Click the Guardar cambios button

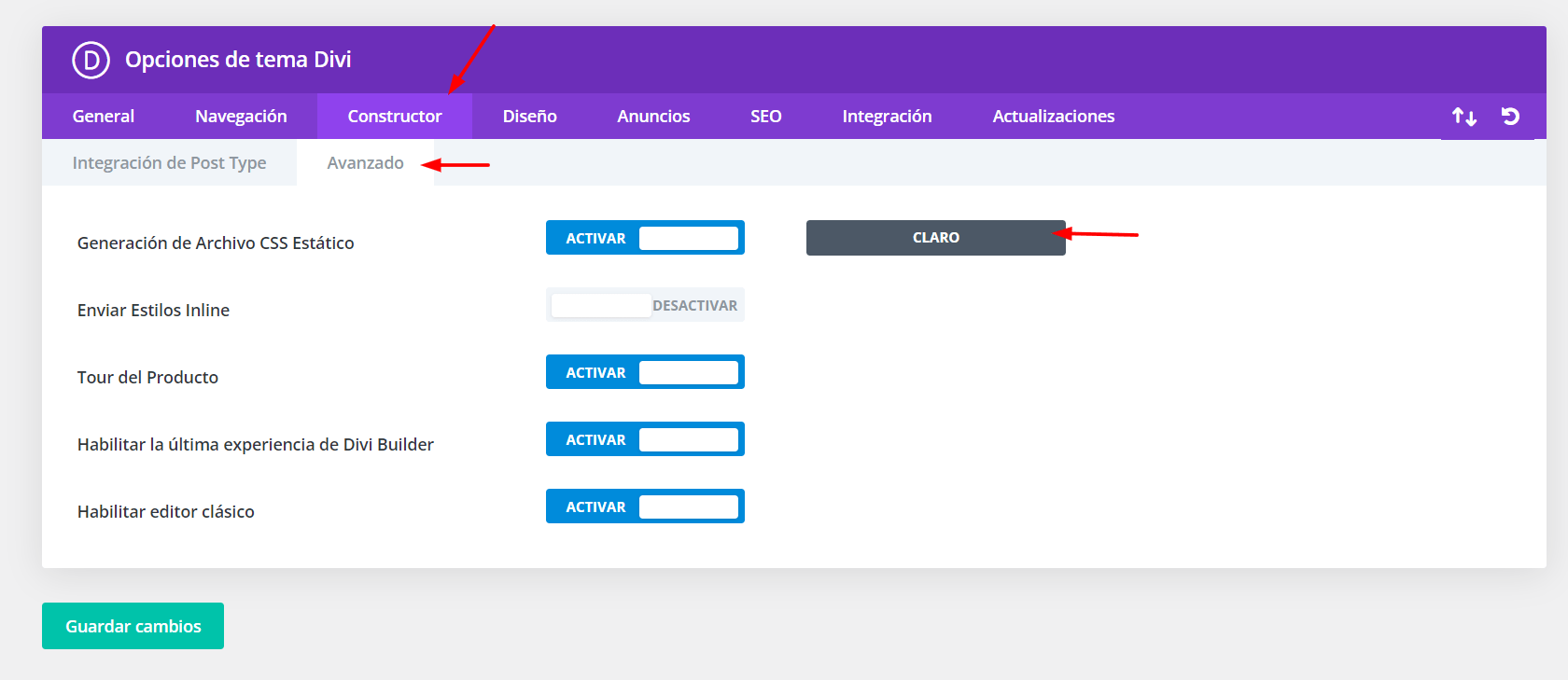pos(133,626)
